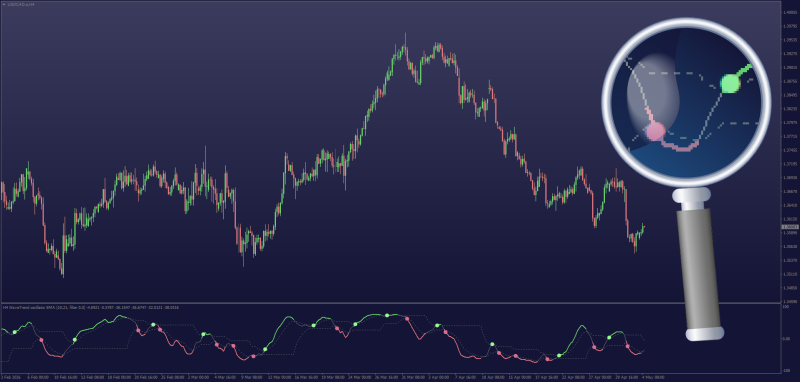Click the '27 Apr 00:00' time label

click(600, 377)
